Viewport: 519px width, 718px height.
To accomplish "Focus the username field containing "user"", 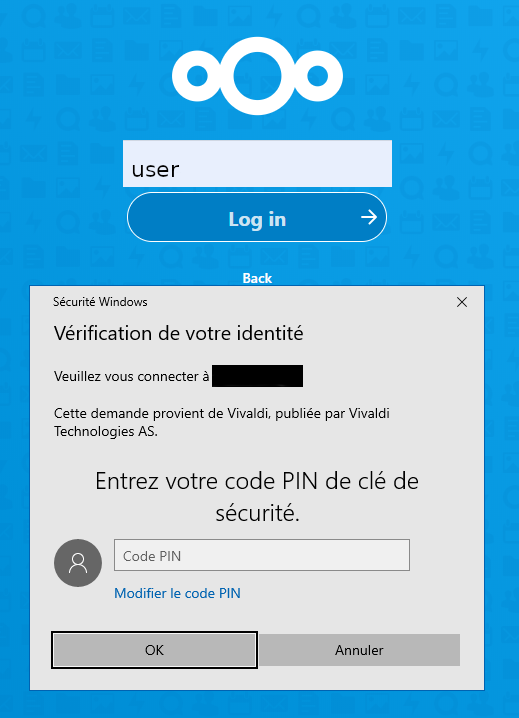I will pyautogui.click(x=257, y=163).
